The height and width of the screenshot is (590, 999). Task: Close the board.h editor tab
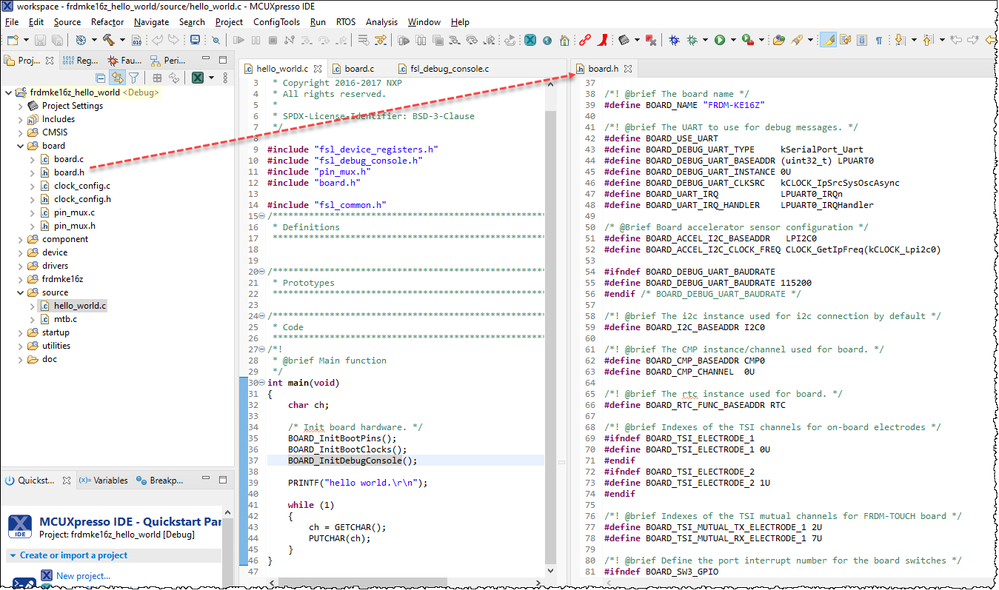click(628, 68)
